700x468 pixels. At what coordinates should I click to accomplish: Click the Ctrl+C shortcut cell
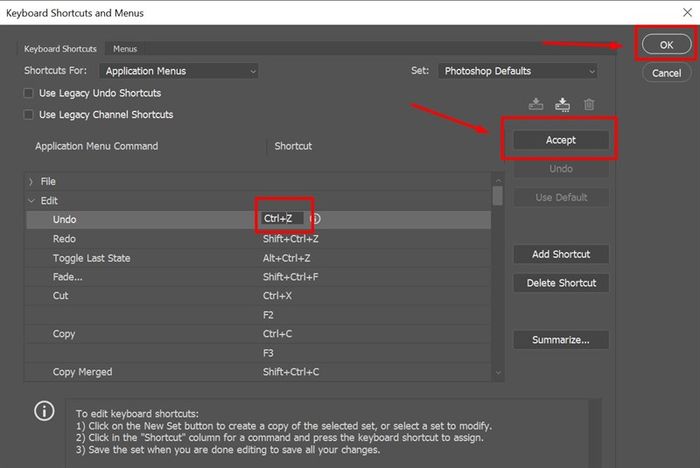tap(277, 334)
